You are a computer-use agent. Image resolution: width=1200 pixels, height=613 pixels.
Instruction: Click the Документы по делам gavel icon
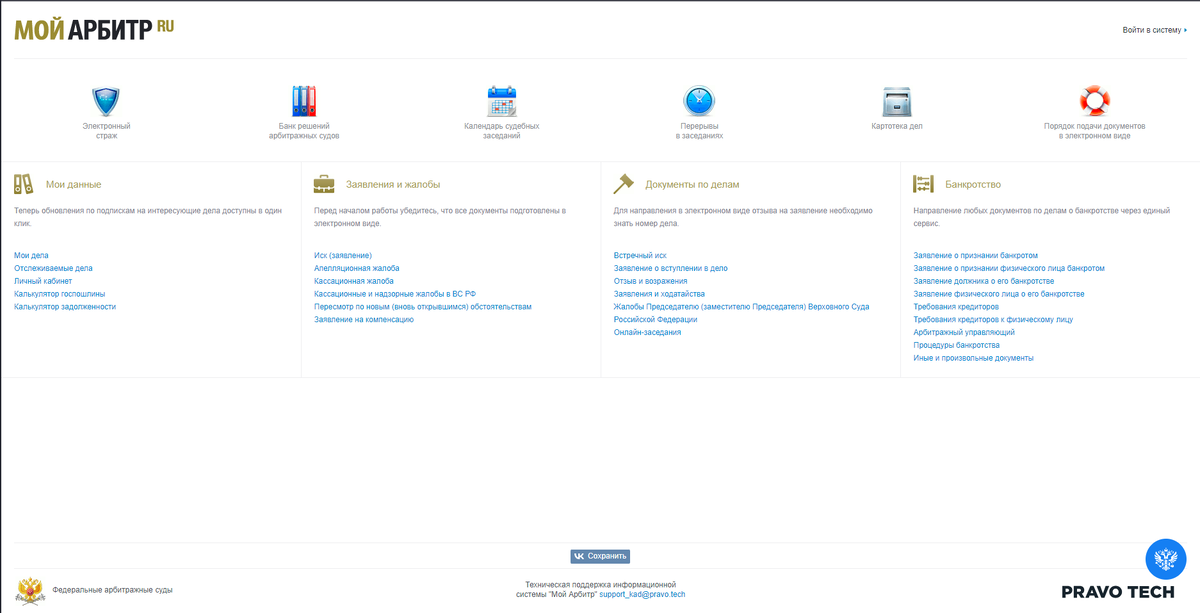click(624, 184)
